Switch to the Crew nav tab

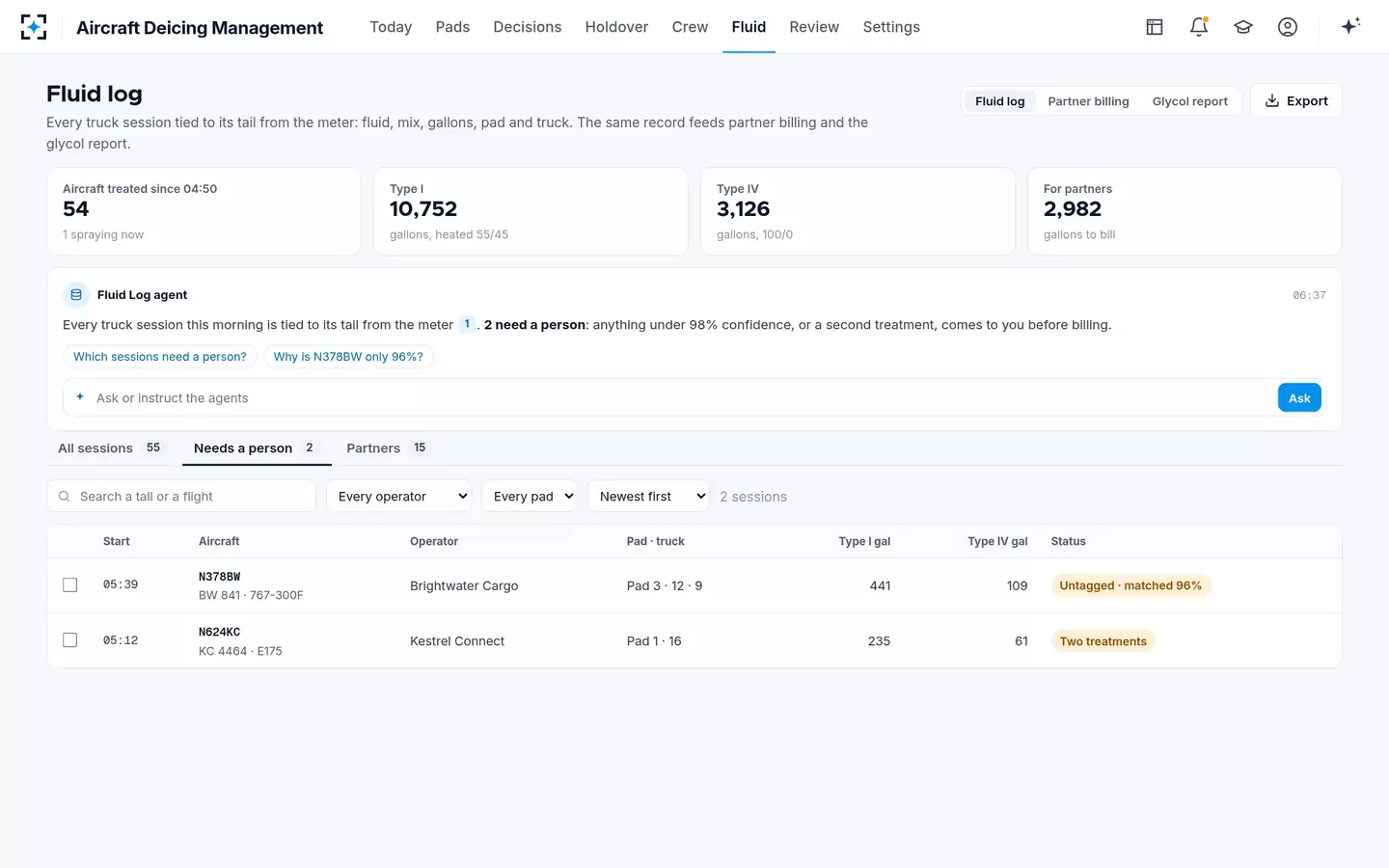pyautogui.click(x=690, y=27)
